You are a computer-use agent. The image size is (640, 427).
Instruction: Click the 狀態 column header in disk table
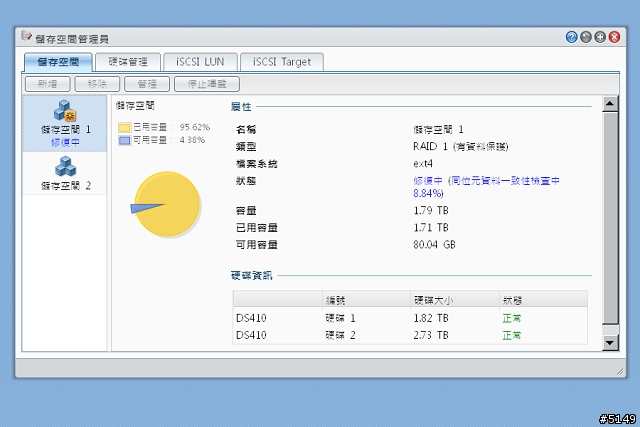543,300
